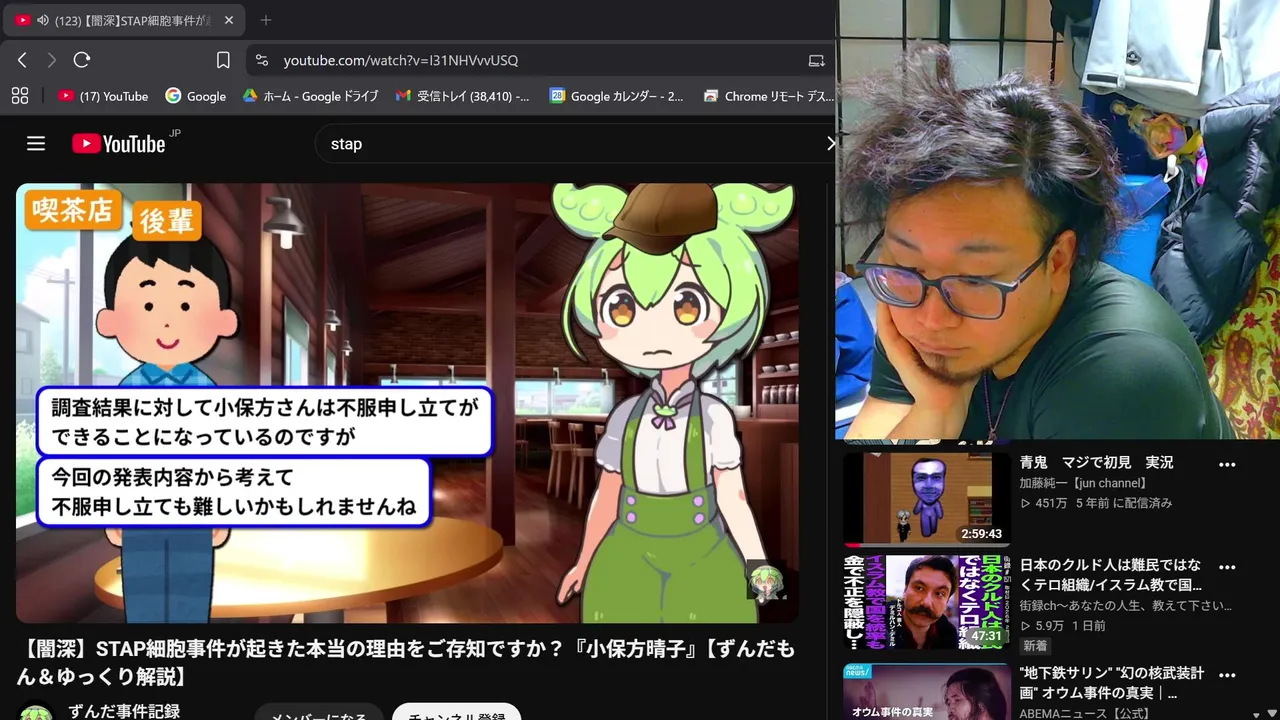Reload the YouTube page
1280x720 pixels.
pos(82,60)
